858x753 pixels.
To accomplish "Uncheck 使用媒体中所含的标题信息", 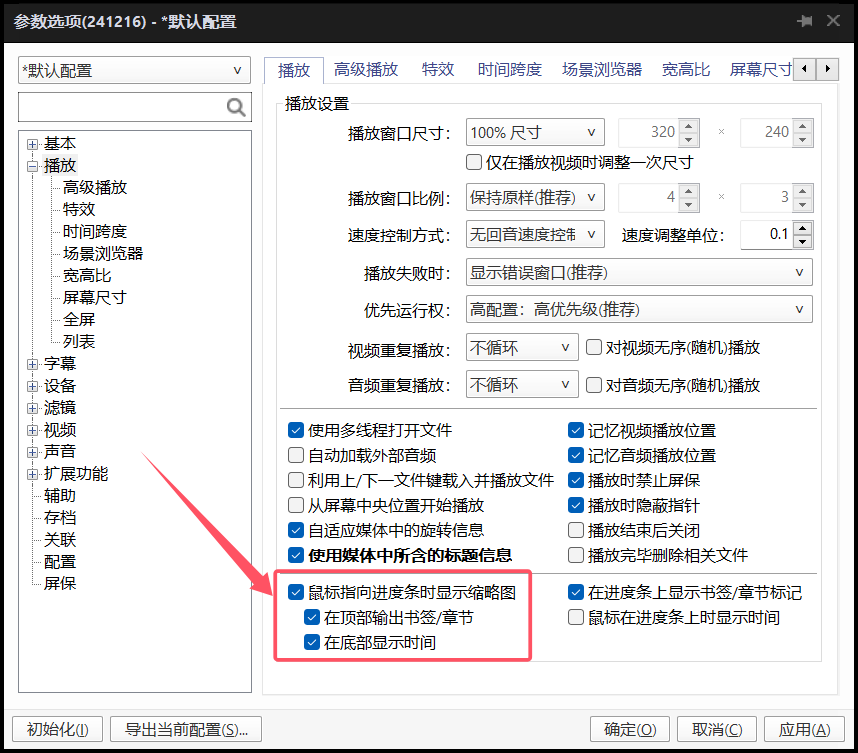I will 296,555.
